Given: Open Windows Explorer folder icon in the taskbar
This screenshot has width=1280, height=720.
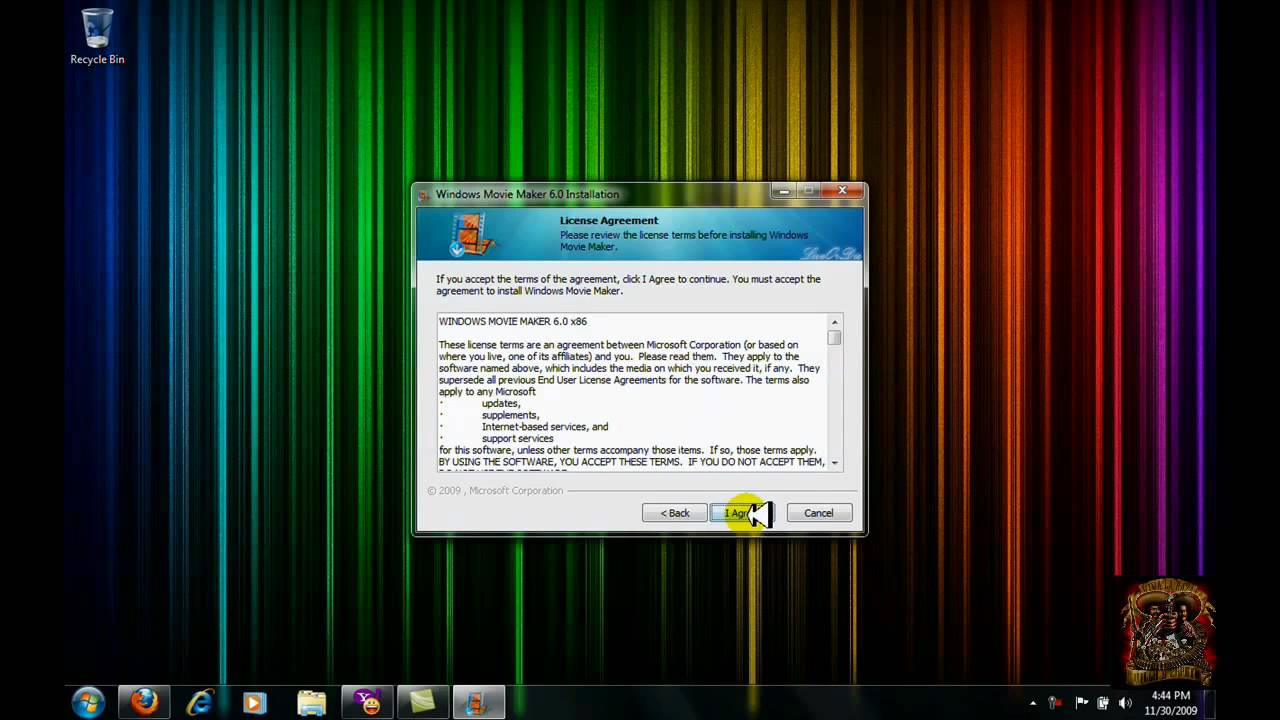Looking at the screenshot, I should (311, 703).
